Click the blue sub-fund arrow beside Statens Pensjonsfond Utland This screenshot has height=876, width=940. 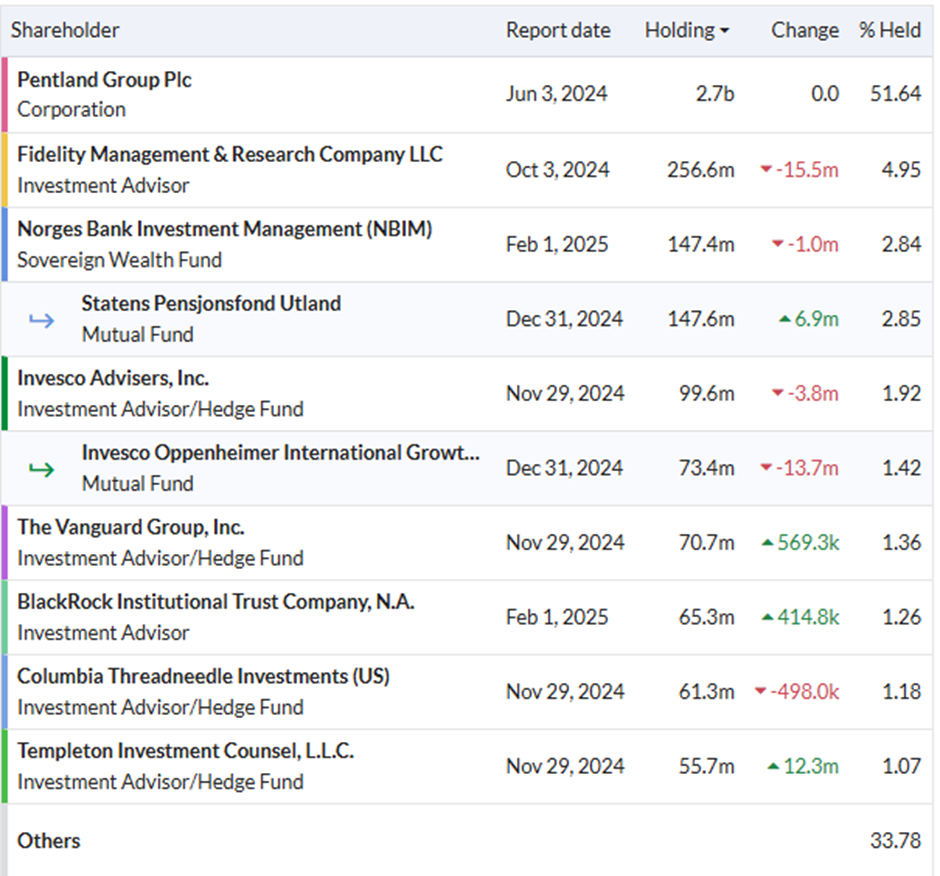(x=41, y=320)
